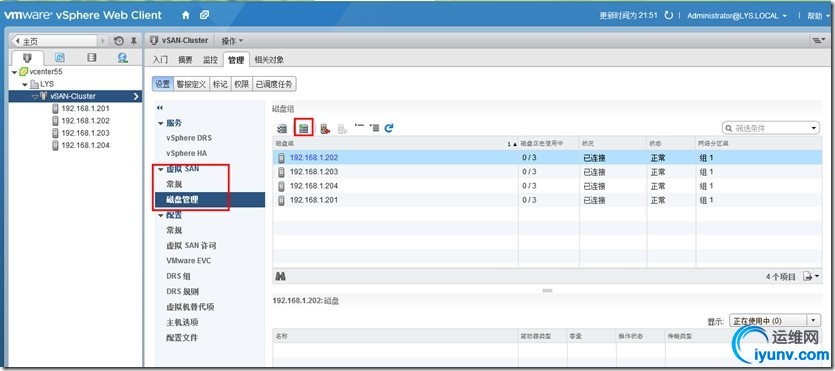835x371 pixels.
Task: Switch to Networking navigator tab
Action: click(122, 57)
